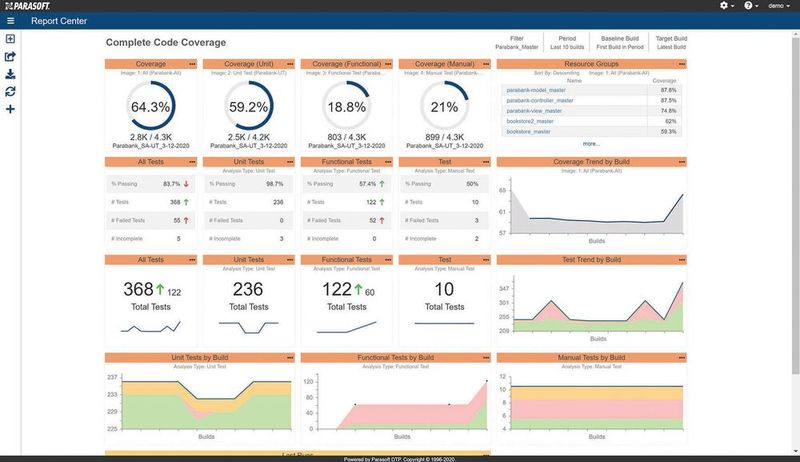Open options menu of Functional Tests by Build

(x=486, y=357)
